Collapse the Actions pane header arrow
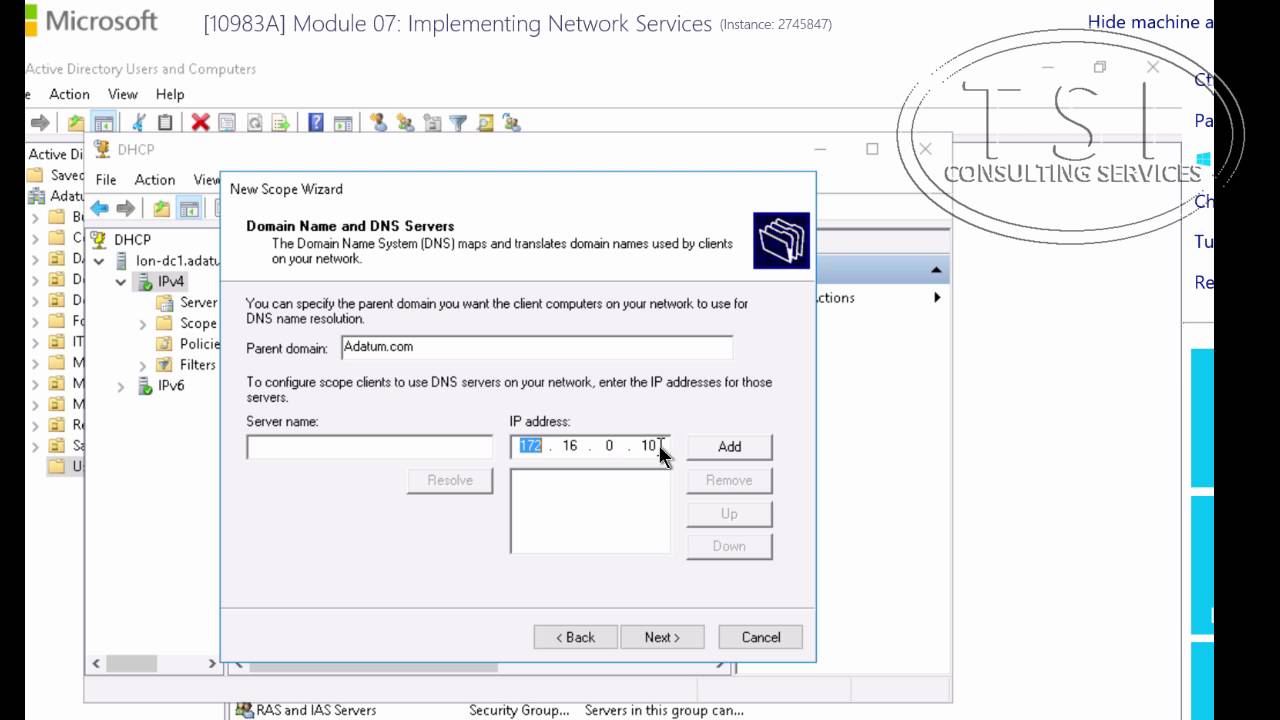The width and height of the screenshot is (1280, 720). pyautogui.click(x=936, y=271)
